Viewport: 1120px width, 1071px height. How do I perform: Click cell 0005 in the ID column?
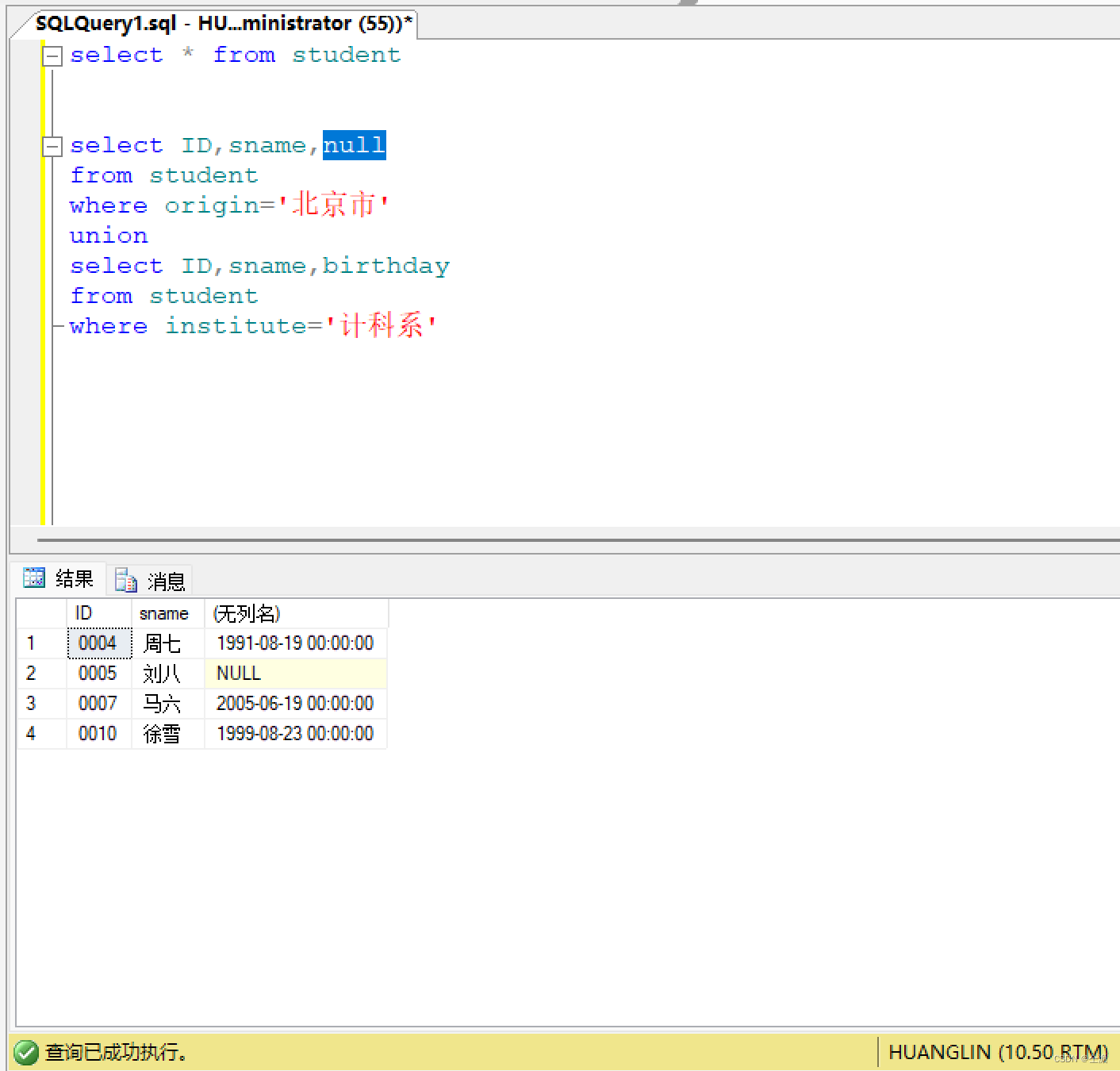(x=99, y=674)
